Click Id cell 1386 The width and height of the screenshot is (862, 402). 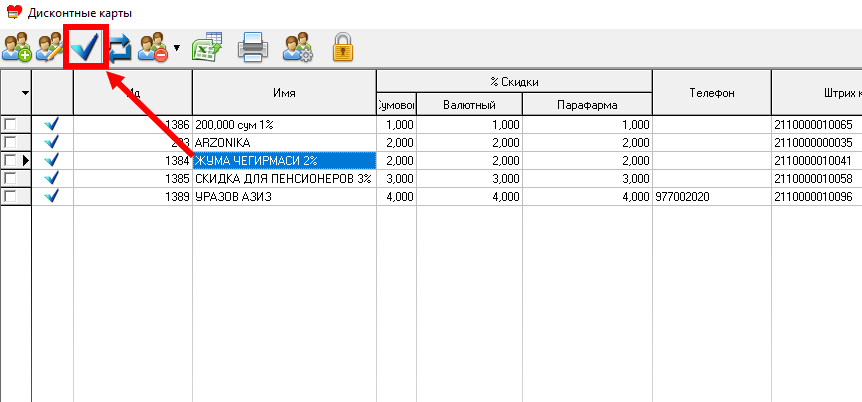[x=133, y=125]
